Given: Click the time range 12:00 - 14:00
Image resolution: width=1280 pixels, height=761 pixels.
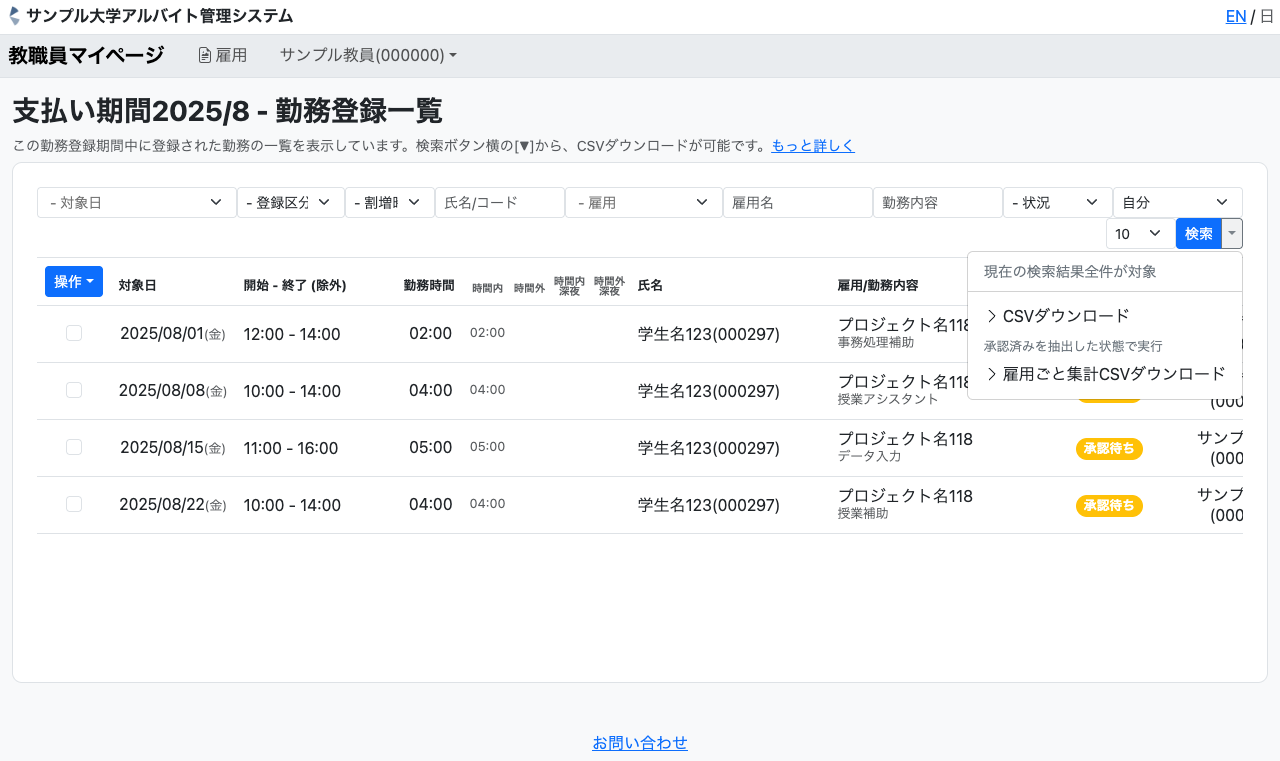Looking at the screenshot, I should [x=292, y=334].
